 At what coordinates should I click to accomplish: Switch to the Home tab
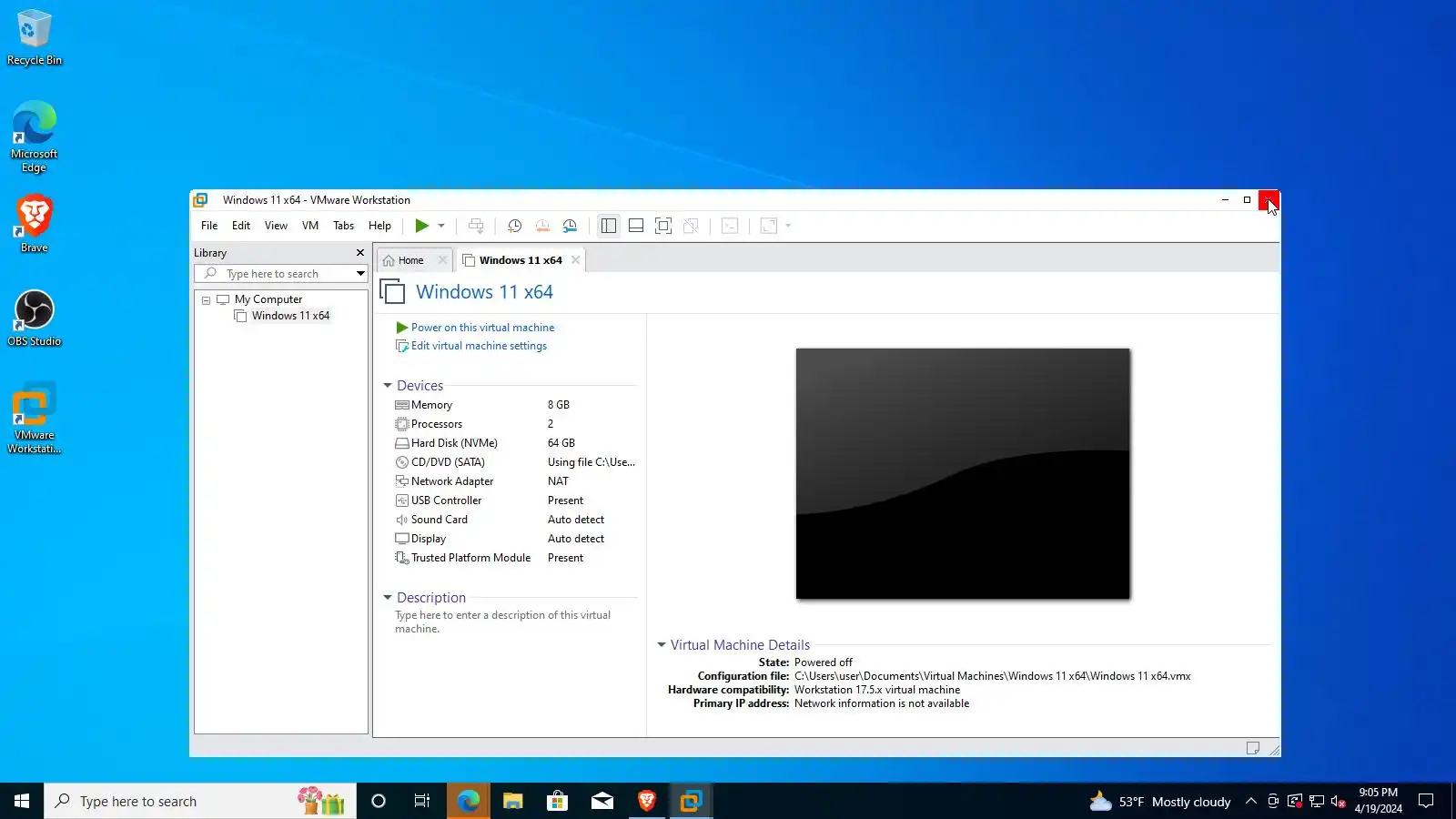pyautogui.click(x=410, y=260)
